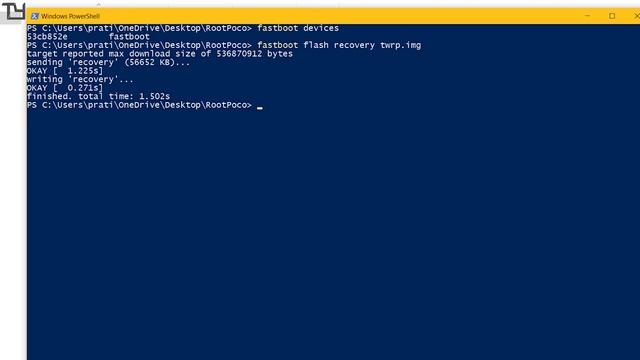Click the max download size 536870912 line
Screen dimensions: 640x360
[x=160, y=54]
